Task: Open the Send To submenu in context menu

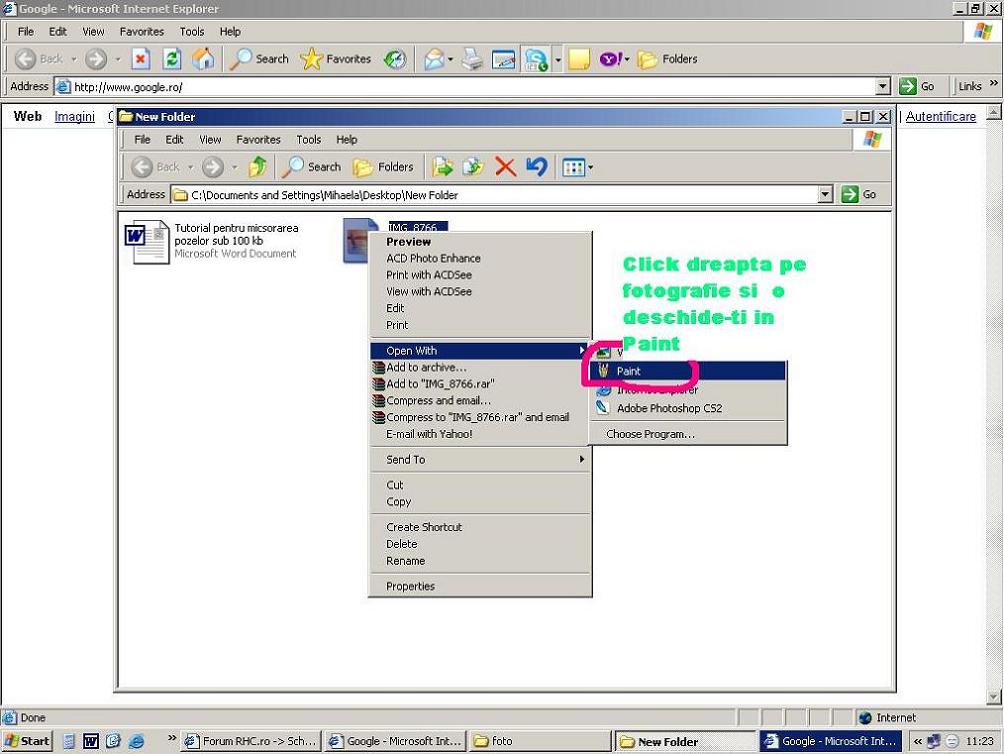Action: pos(480,460)
